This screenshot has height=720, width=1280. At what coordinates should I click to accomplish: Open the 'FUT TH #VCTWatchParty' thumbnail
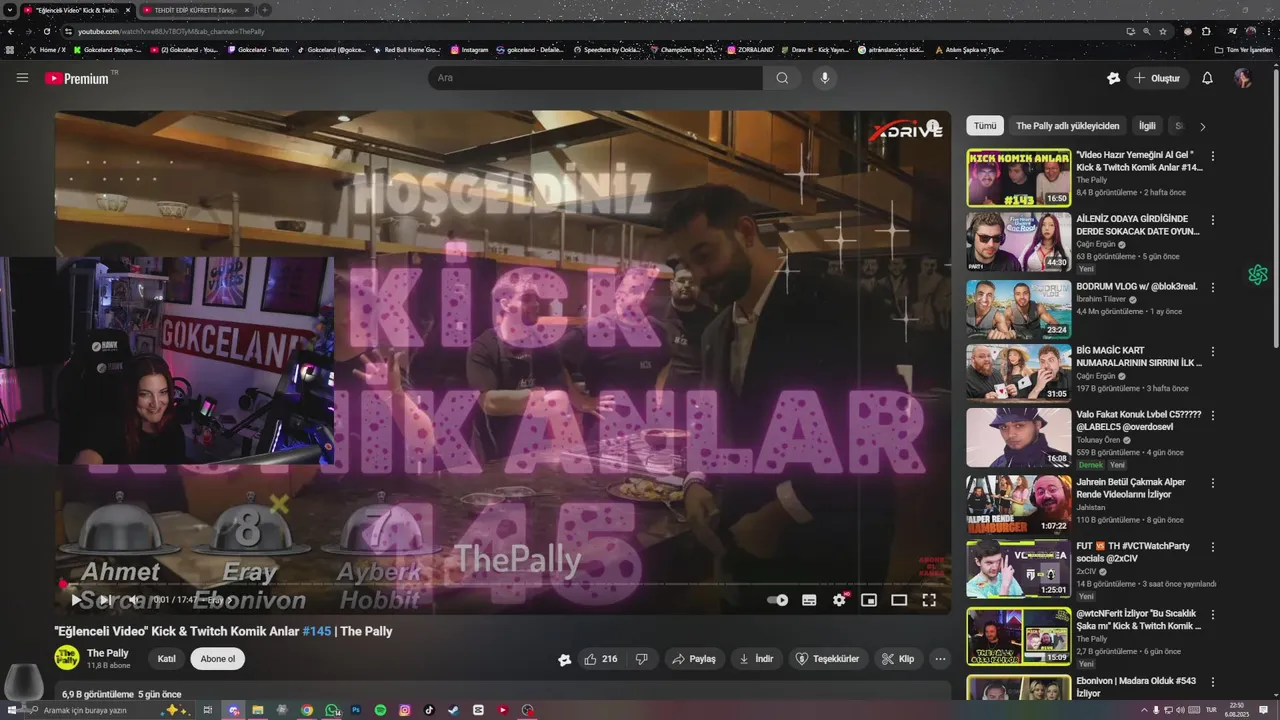pyautogui.click(x=1018, y=569)
